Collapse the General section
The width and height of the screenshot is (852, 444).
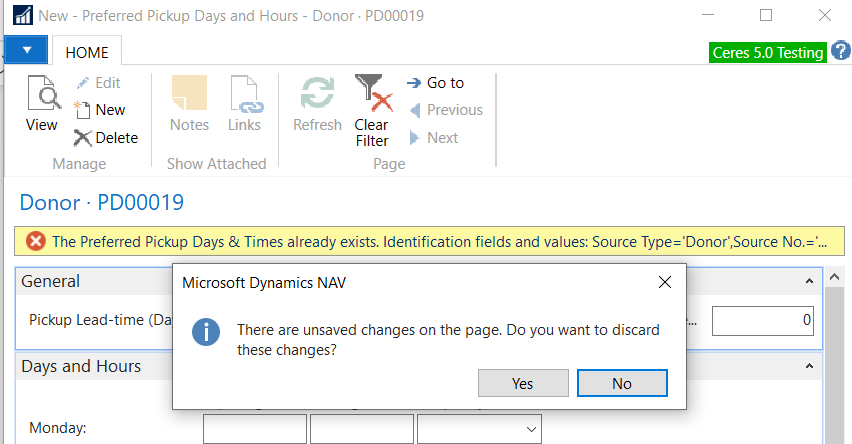[x=809, y=282]
